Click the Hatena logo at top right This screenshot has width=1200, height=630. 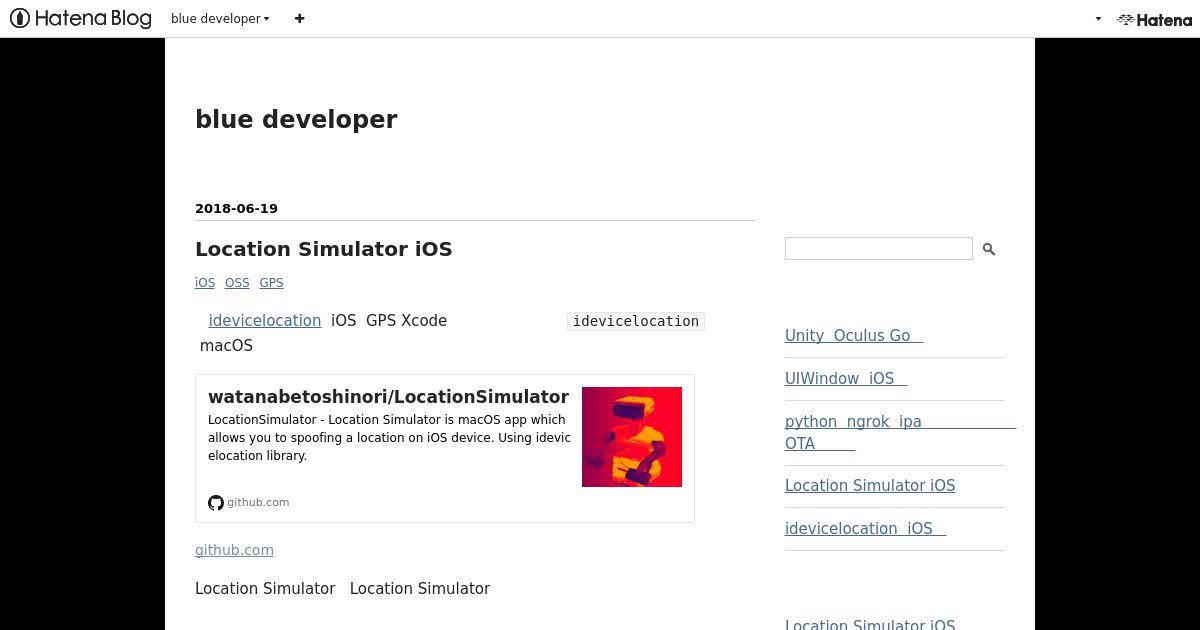[x=1154, y=19]
